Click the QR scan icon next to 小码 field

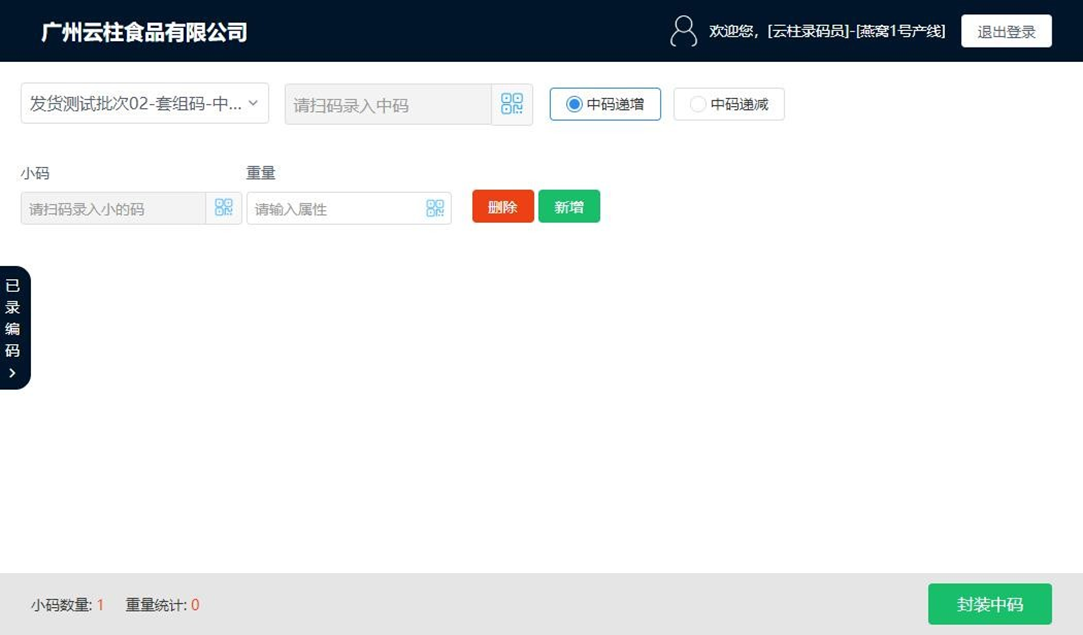(x=225, y=208)
